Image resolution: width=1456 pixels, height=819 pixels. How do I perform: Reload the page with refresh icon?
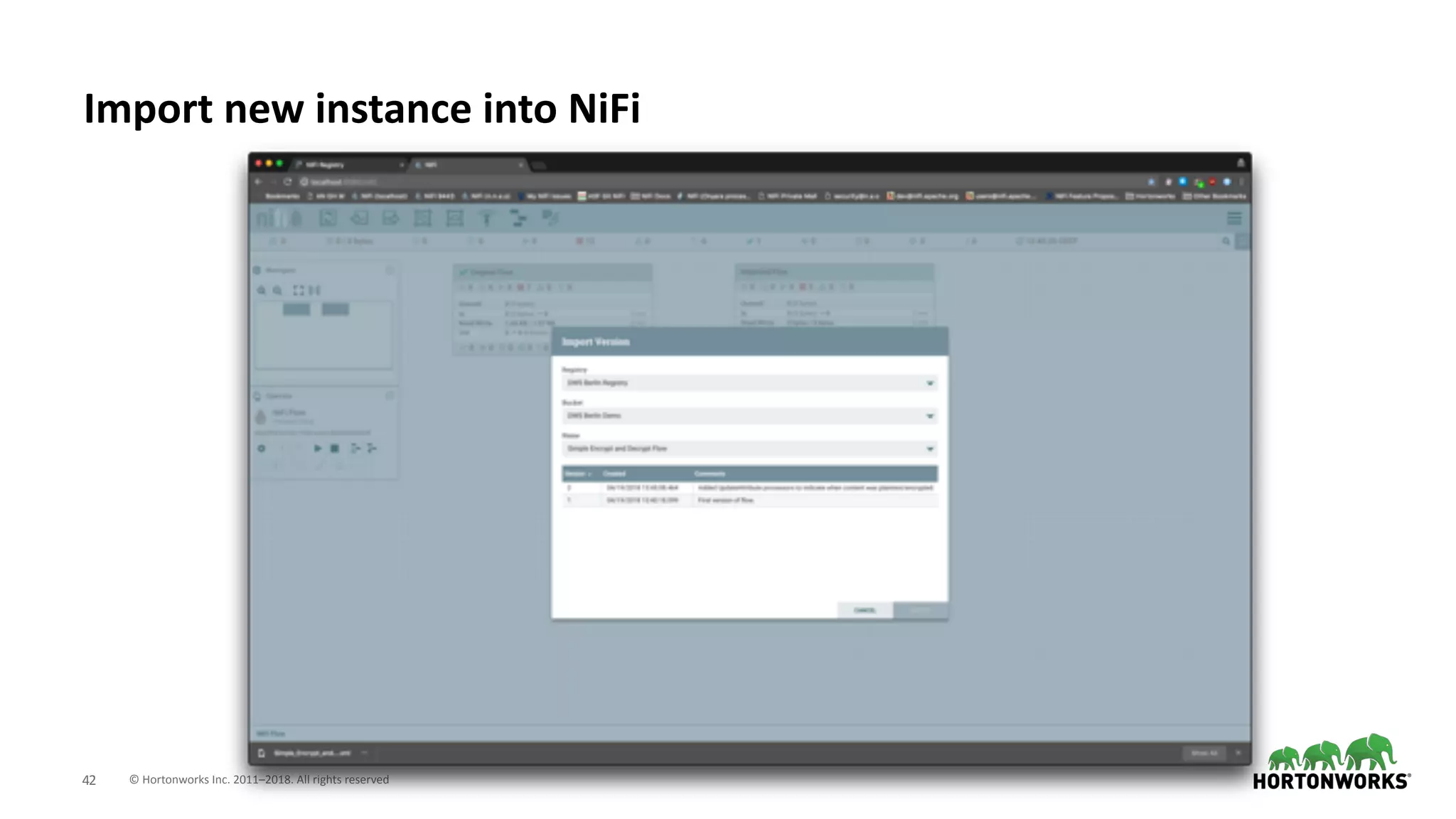[x=287, y=181]
